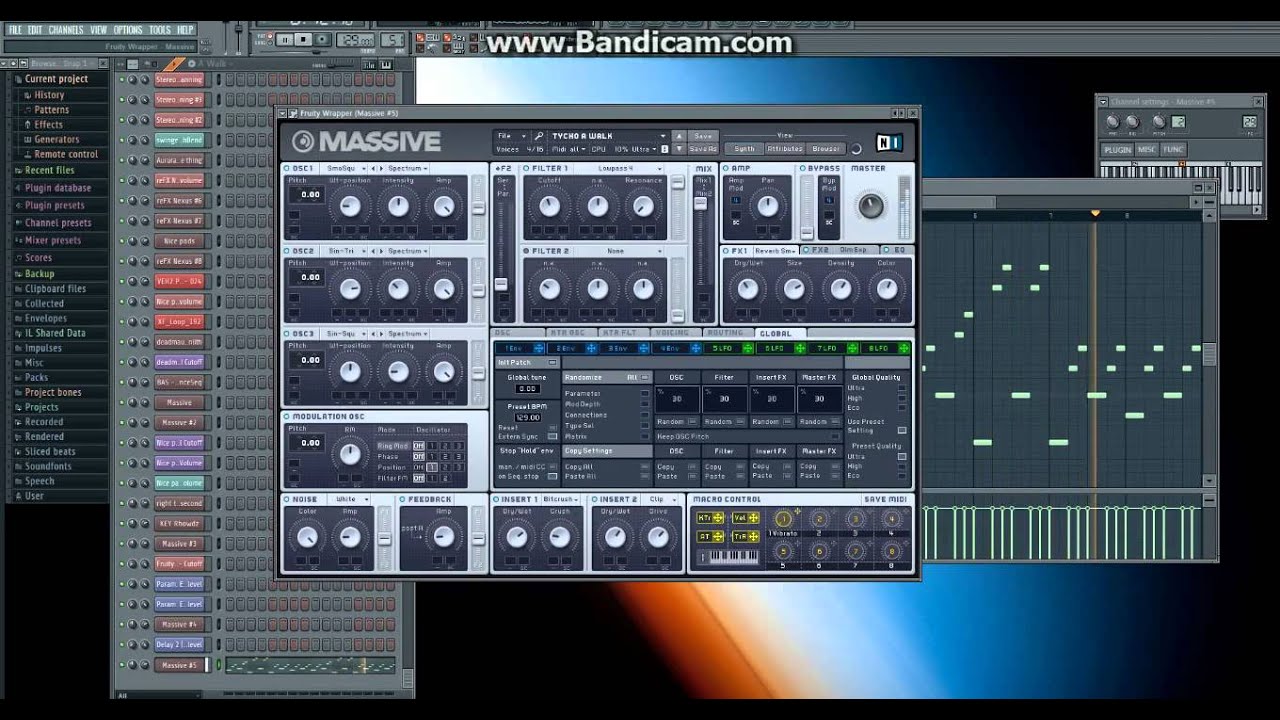Open Filter 2 type dropdown None
The image size is (1280, 720).
tap(618, 251)
